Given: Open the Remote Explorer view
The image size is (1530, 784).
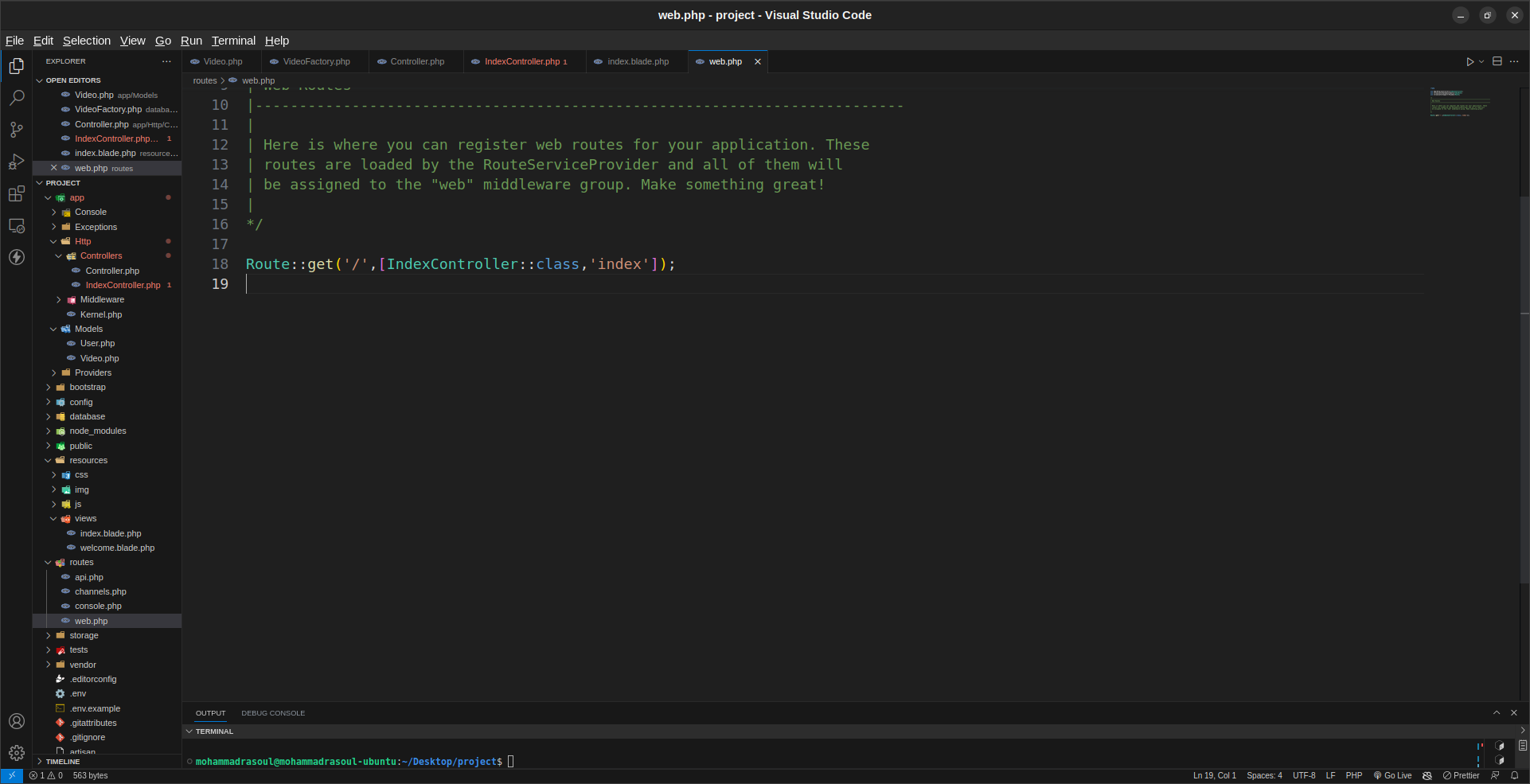Looking at the screenshot, I should pos(16,226).
